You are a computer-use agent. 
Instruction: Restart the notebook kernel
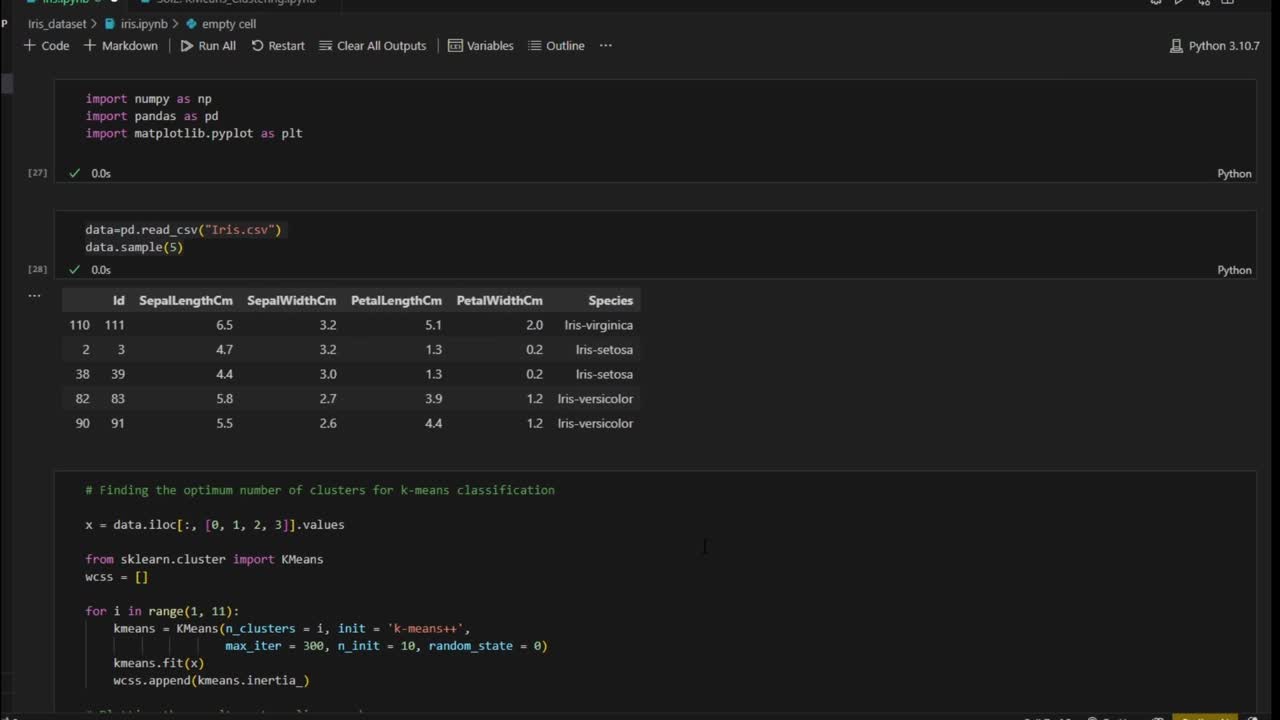277,46
